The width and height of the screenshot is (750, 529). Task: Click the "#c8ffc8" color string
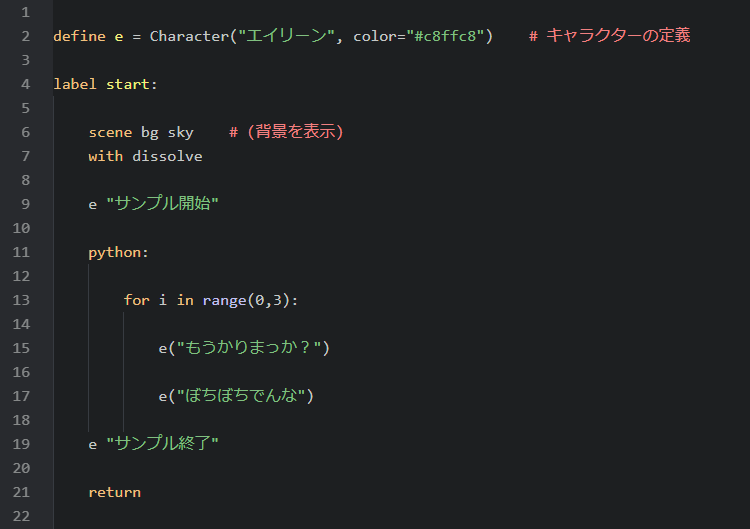point(445,36)
